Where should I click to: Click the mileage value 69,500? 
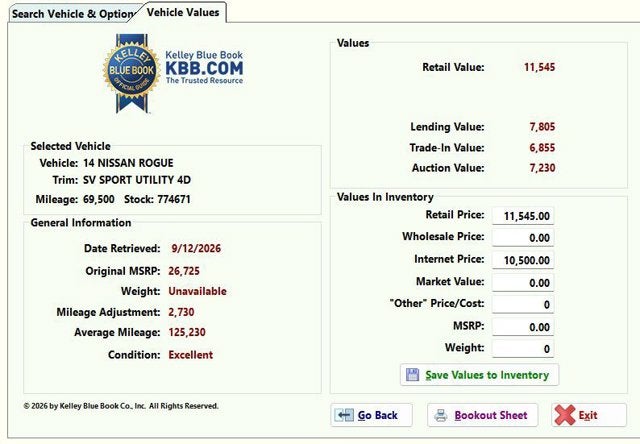click(99, 200)
